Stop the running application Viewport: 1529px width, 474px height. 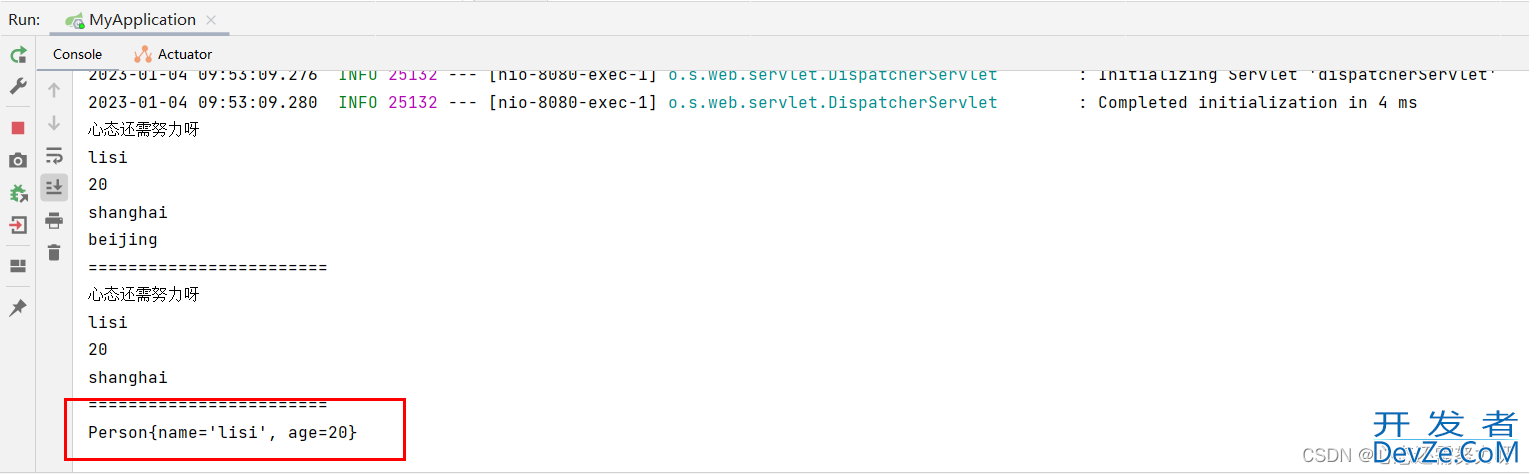[18, 128]
